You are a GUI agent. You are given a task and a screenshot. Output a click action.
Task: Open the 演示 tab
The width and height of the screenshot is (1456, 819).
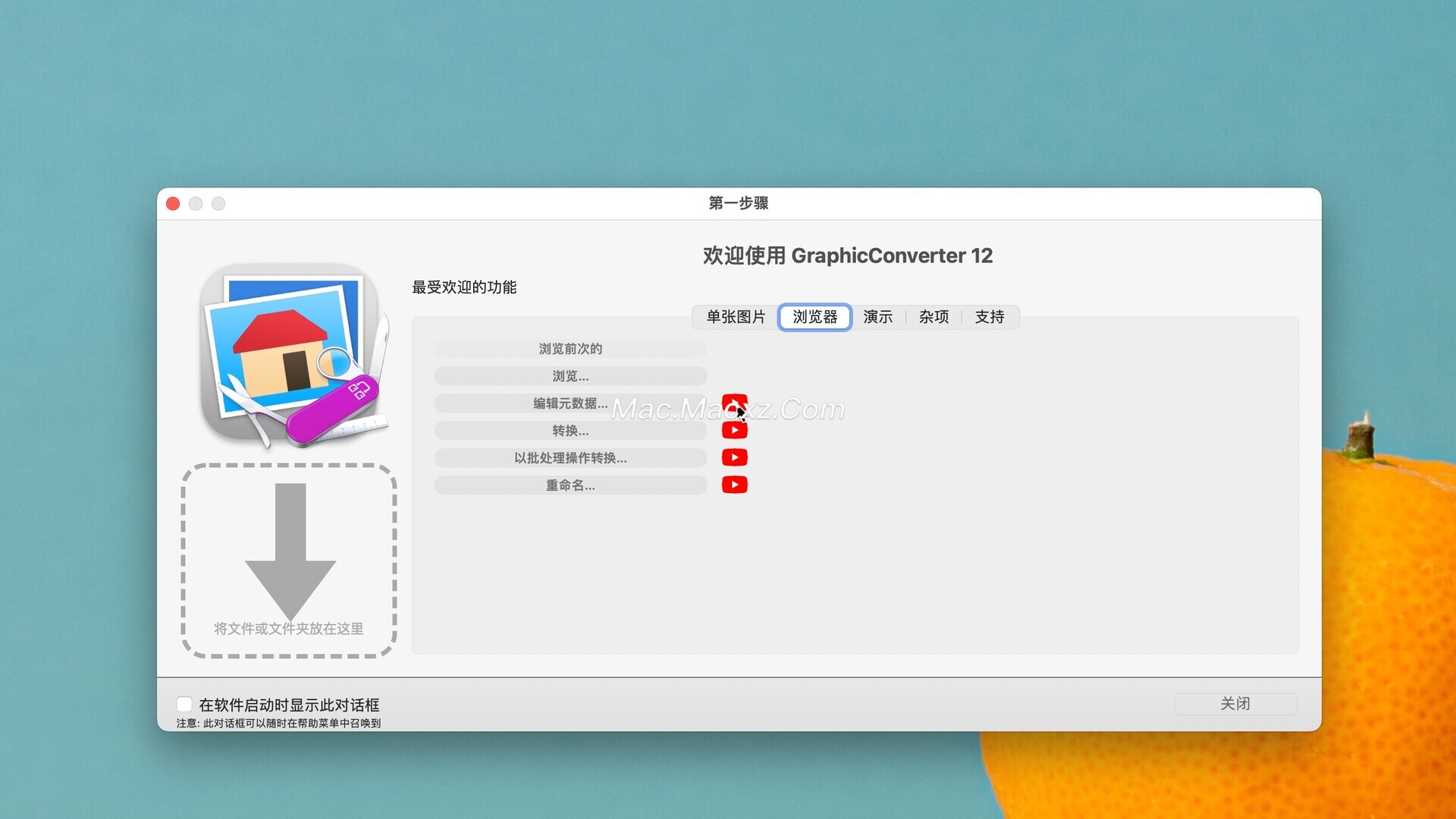pyautogui.click(x=877, y=317)
